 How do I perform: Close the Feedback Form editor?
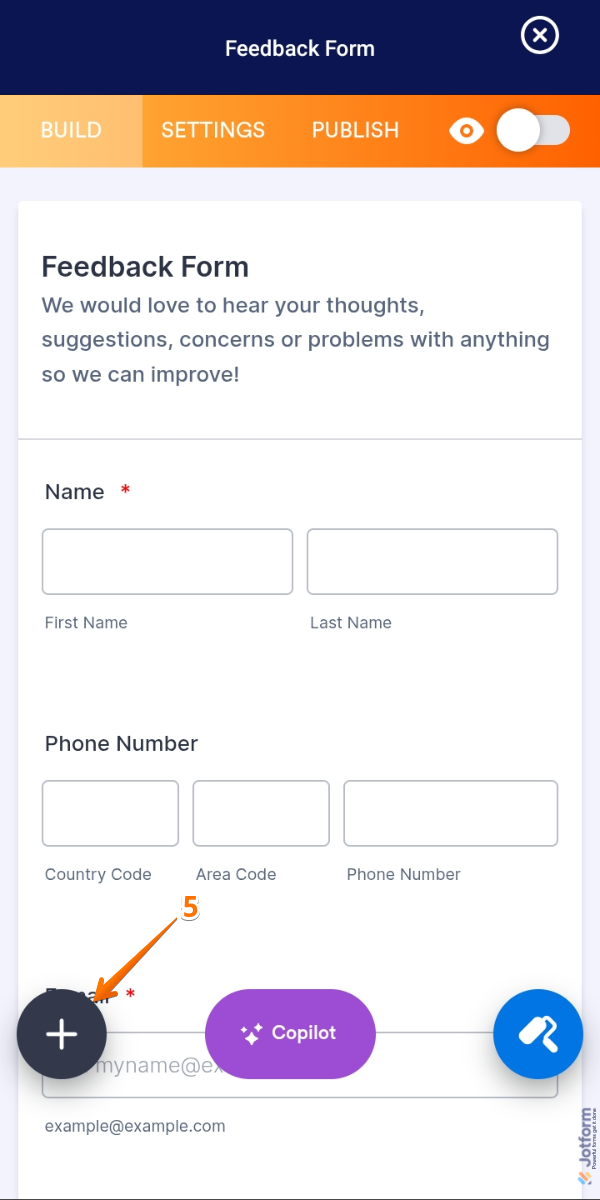tap(539, 36)
